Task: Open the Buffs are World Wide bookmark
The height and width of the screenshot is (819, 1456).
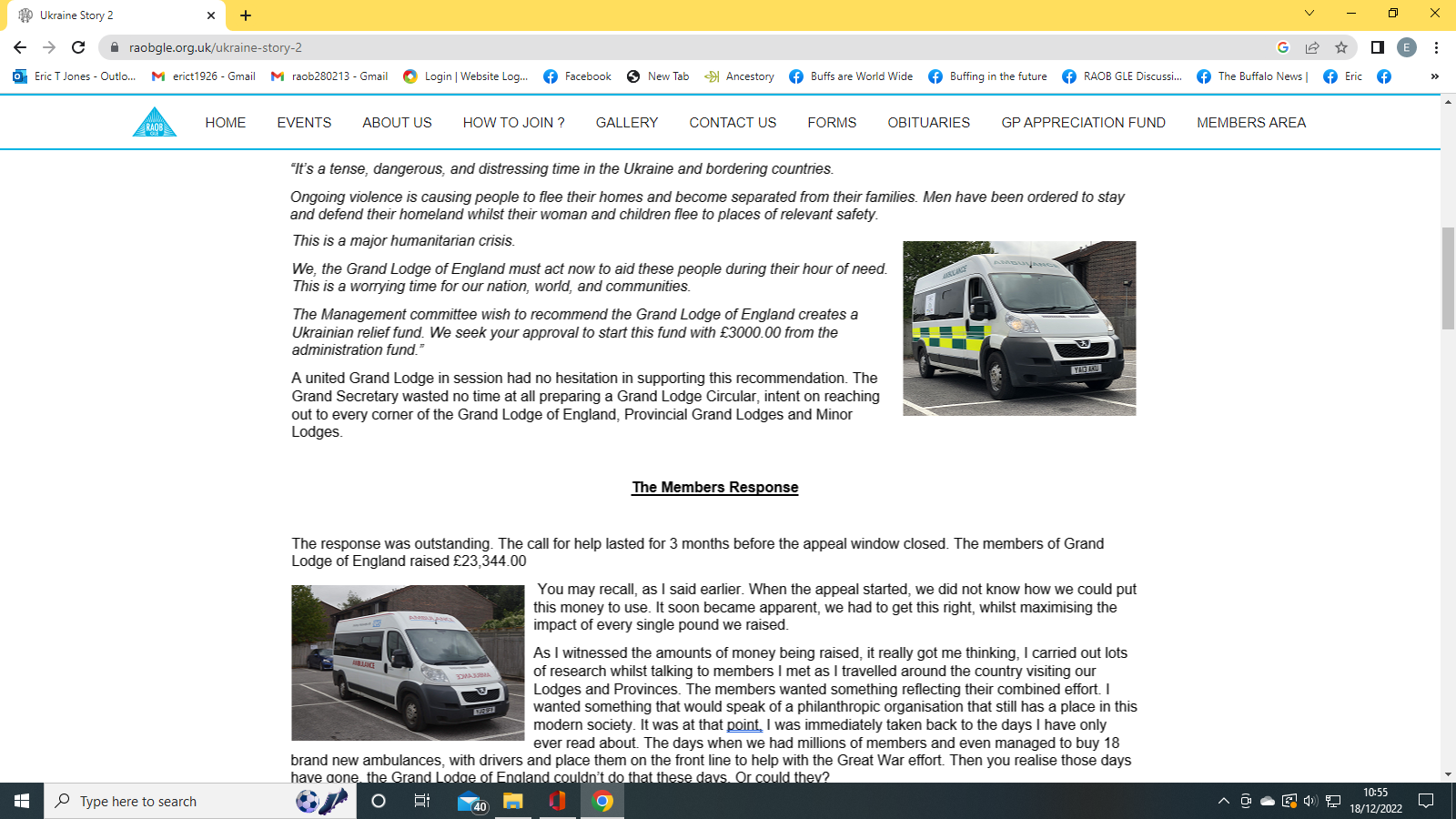Action: (x=851, y=76)
